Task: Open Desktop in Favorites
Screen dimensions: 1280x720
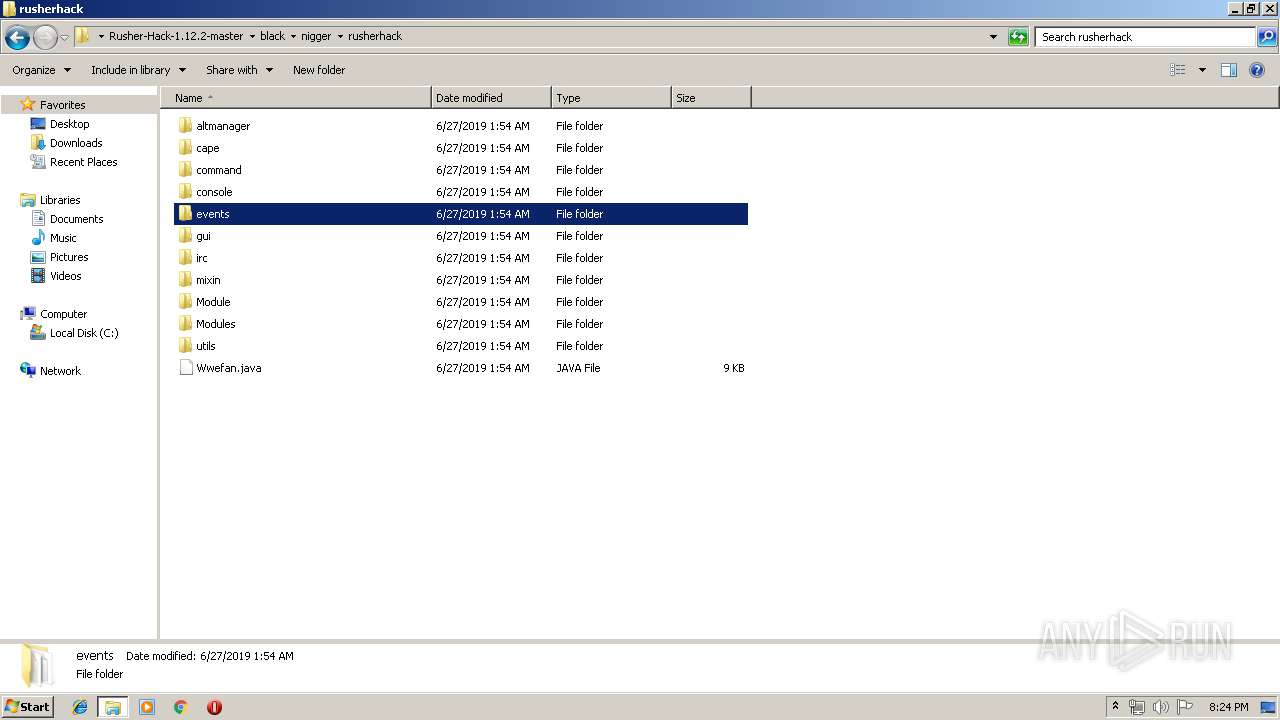Action: tap(69, 124)
